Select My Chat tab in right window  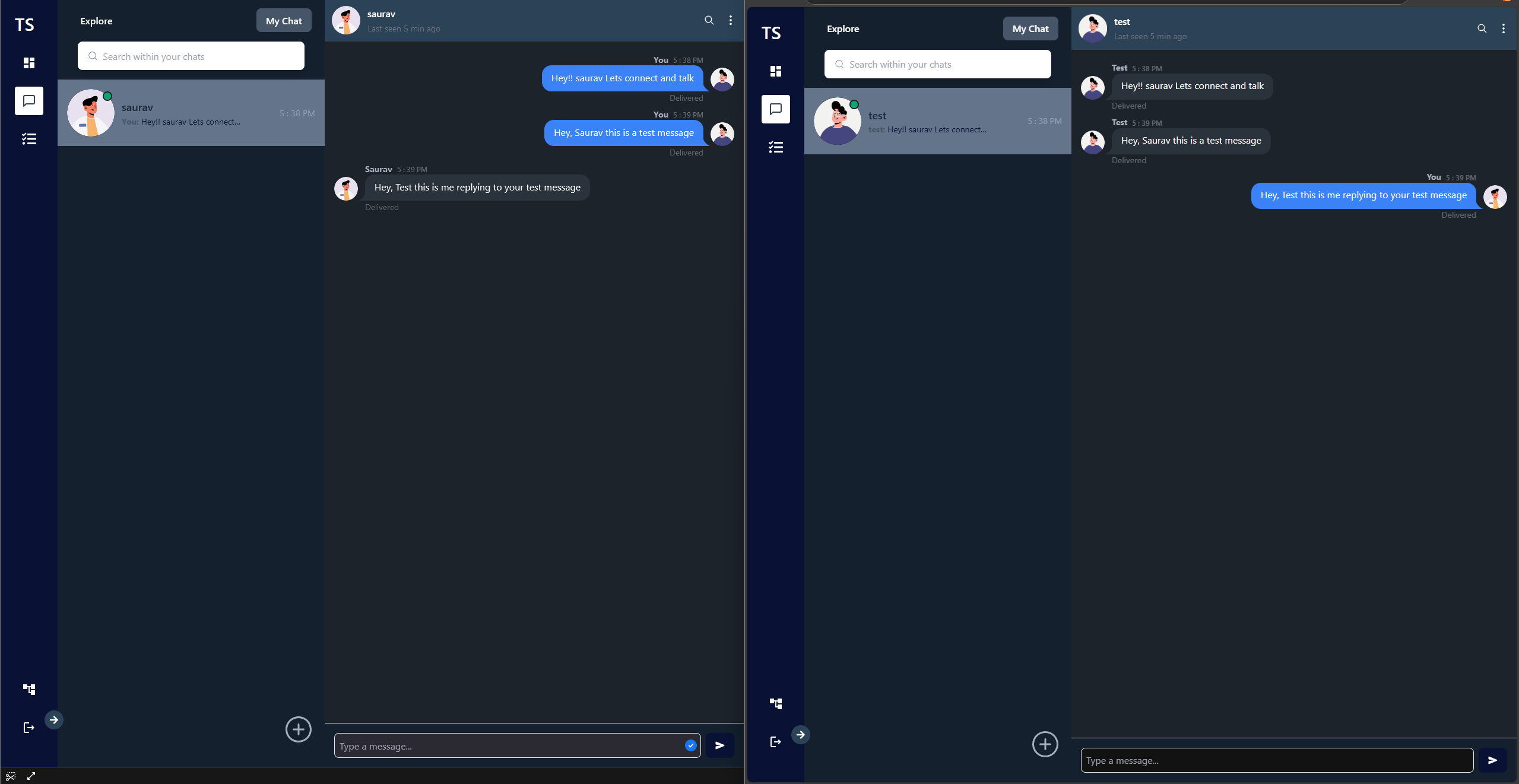pyautogui.click(x=1030, y=28)
